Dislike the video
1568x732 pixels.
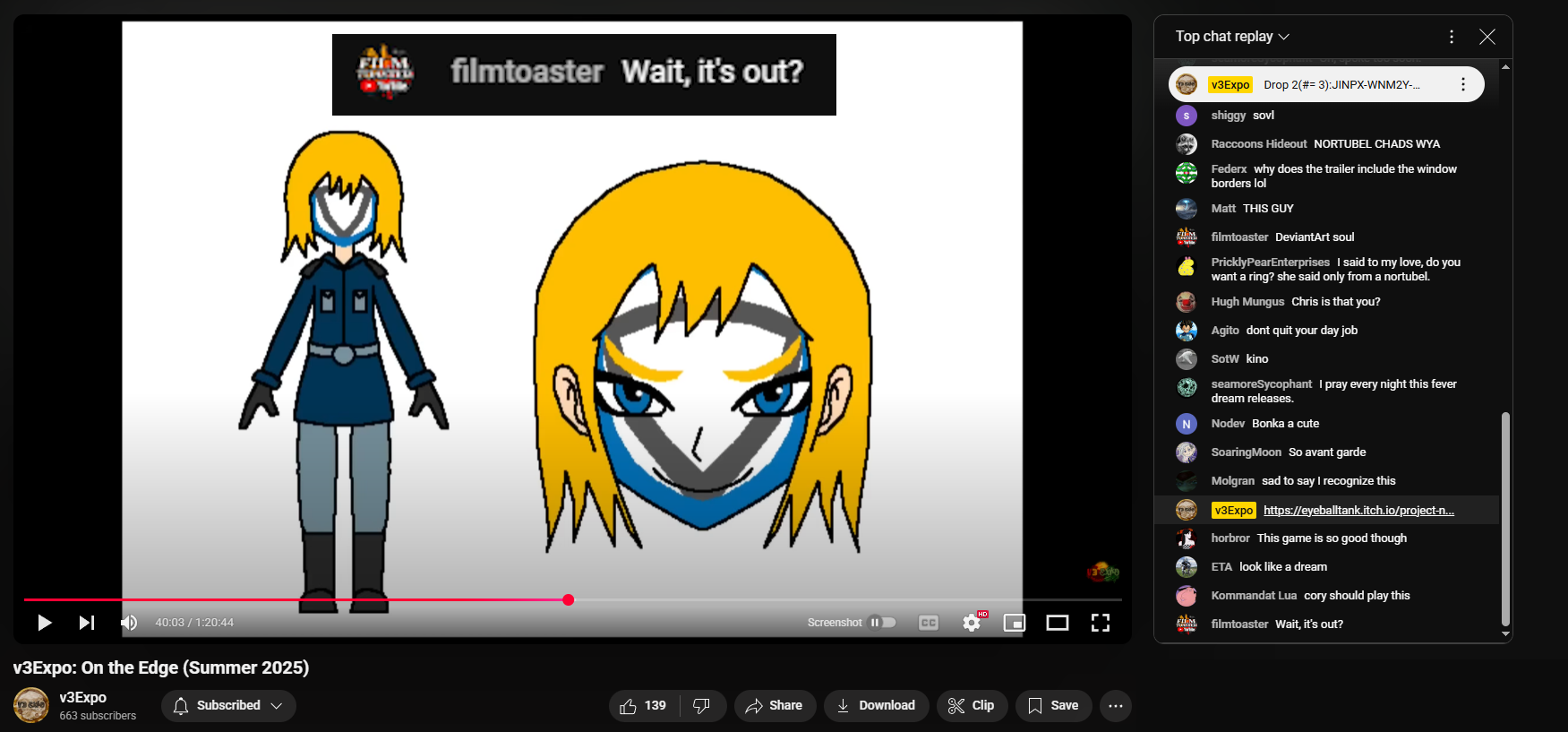tap(703, 706)
